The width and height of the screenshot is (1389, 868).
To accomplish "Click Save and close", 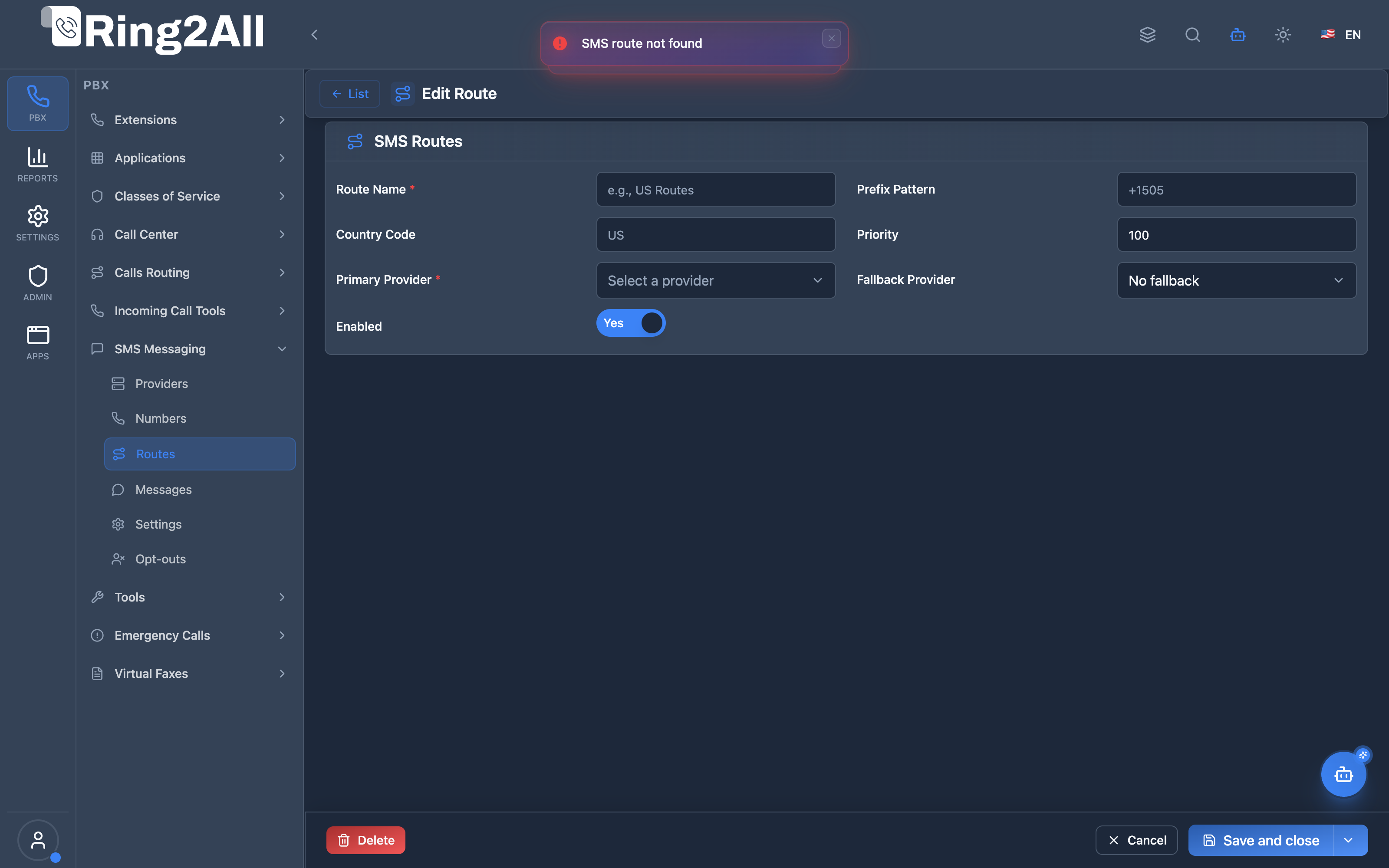I will [1261, 841].
